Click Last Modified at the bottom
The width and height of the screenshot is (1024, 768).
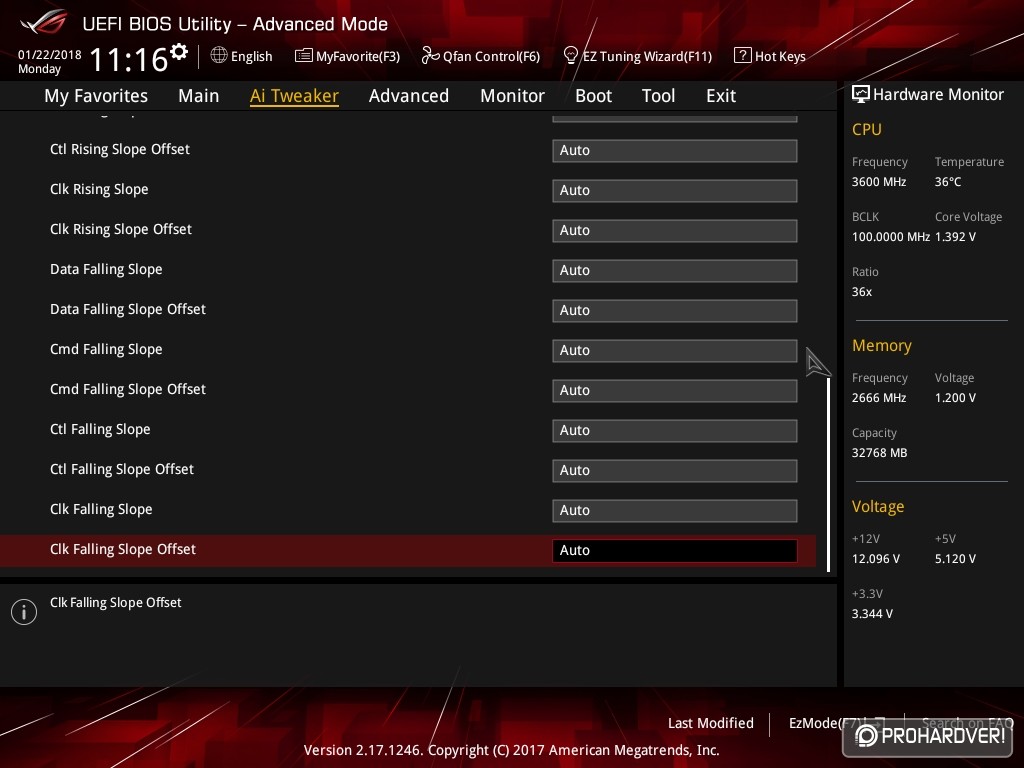click(x=711, y=723)
